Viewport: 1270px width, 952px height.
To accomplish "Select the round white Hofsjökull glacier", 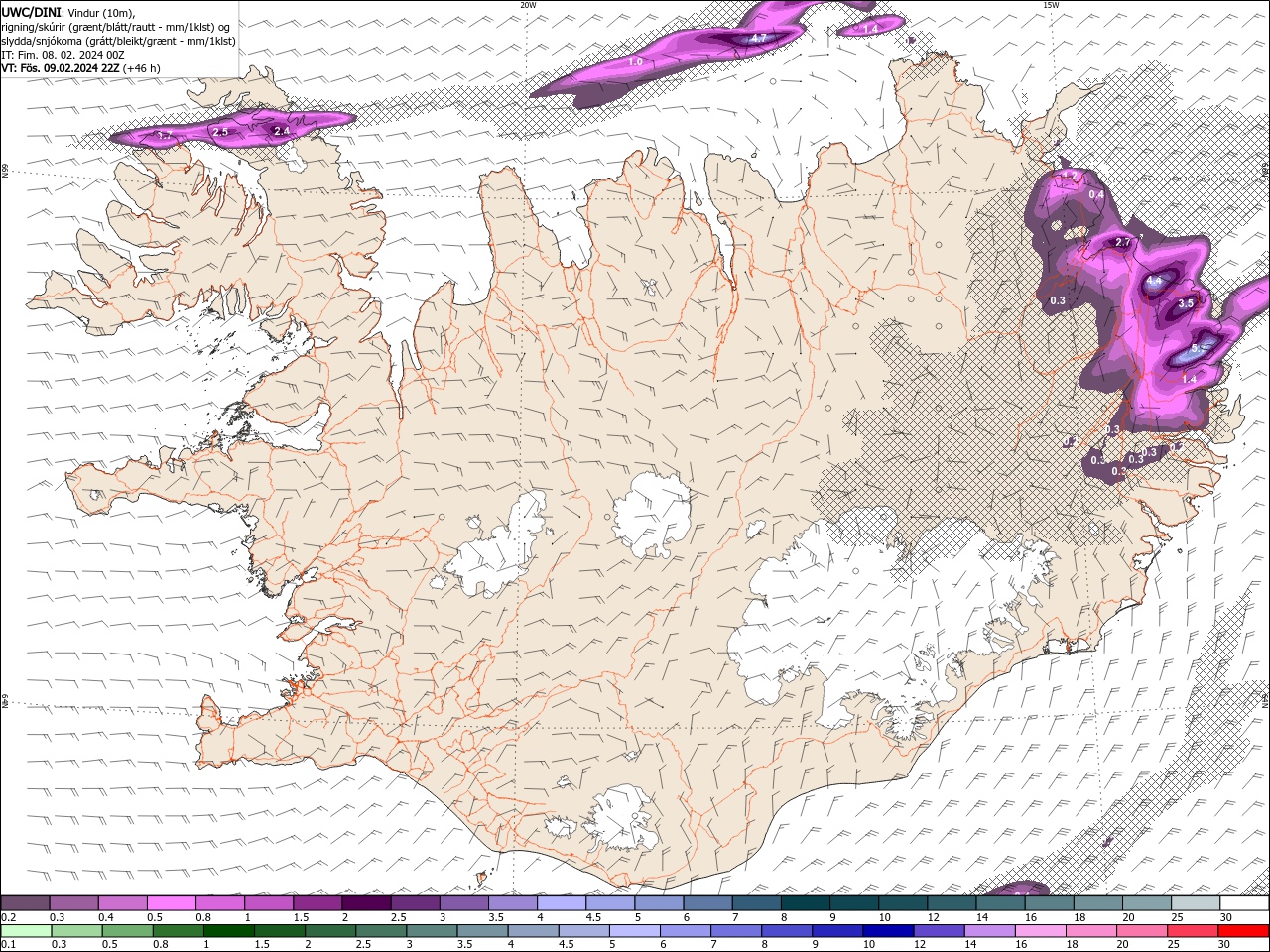I will click(652, 514).
